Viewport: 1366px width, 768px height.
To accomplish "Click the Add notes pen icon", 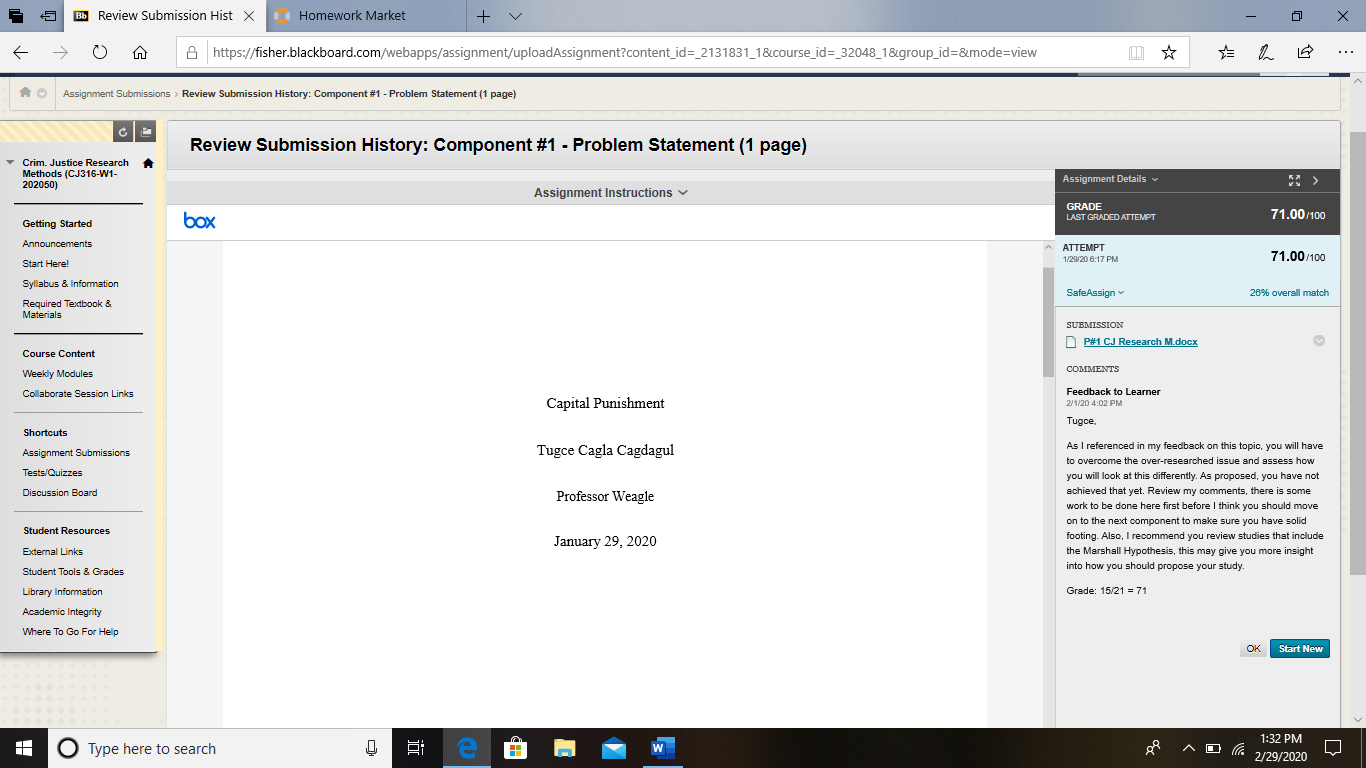I will click(1266, 52).
